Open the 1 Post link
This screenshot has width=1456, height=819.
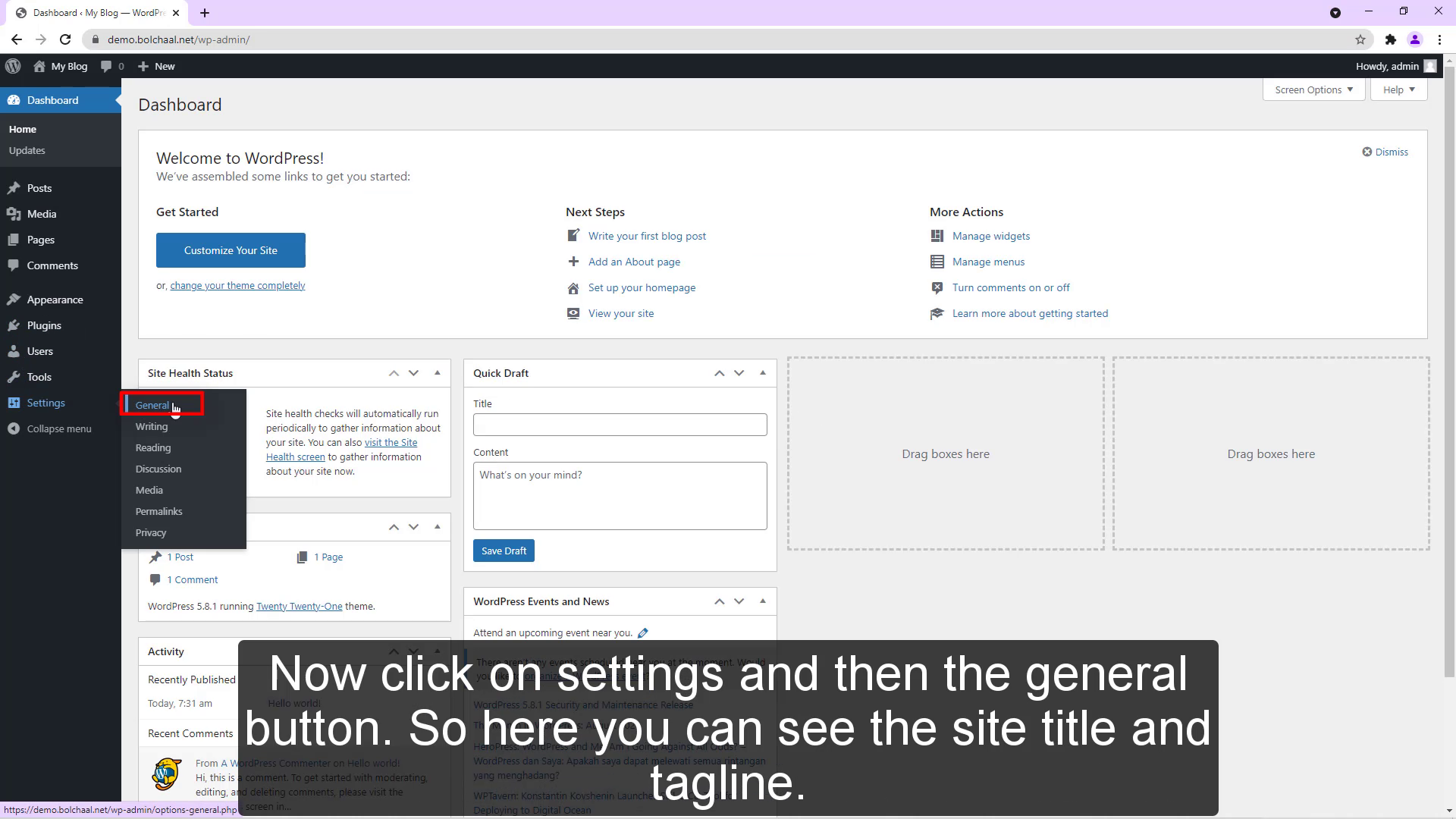point(180,557)
